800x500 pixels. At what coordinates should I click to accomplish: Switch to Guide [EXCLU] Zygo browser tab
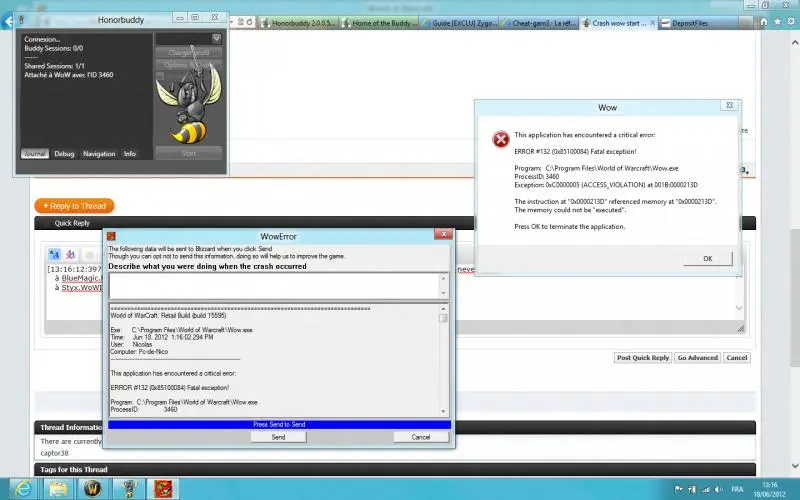459,23
